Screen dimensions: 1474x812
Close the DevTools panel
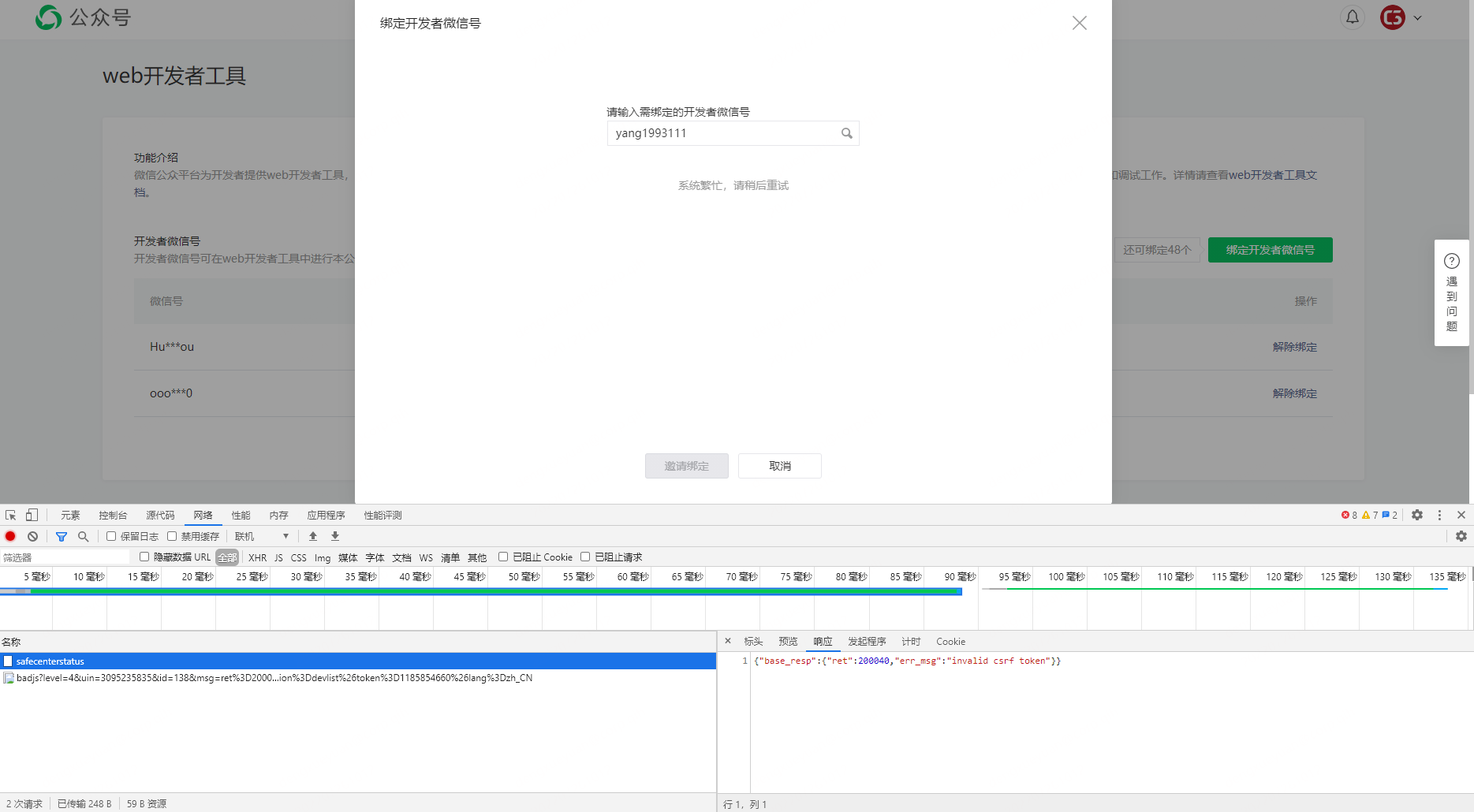pyautogui.click(x=1461, y=515)
